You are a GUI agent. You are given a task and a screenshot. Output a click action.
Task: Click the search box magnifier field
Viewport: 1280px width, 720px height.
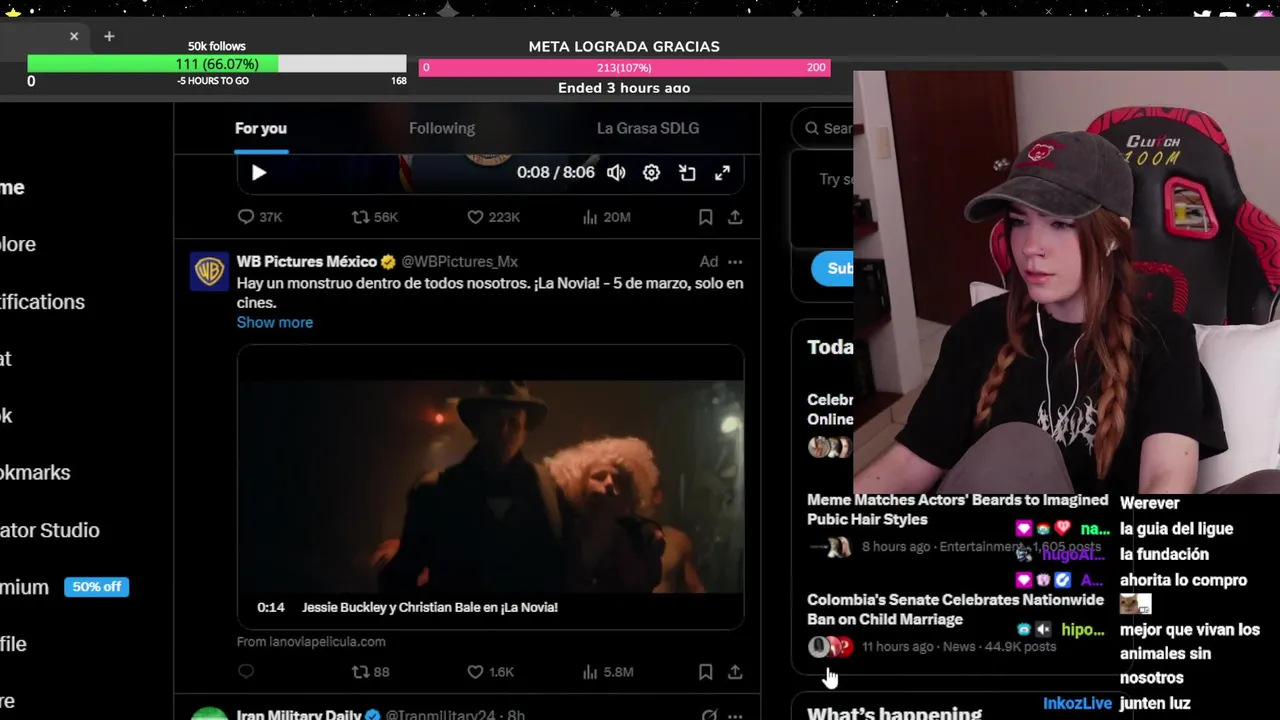[x=823, y=128]
